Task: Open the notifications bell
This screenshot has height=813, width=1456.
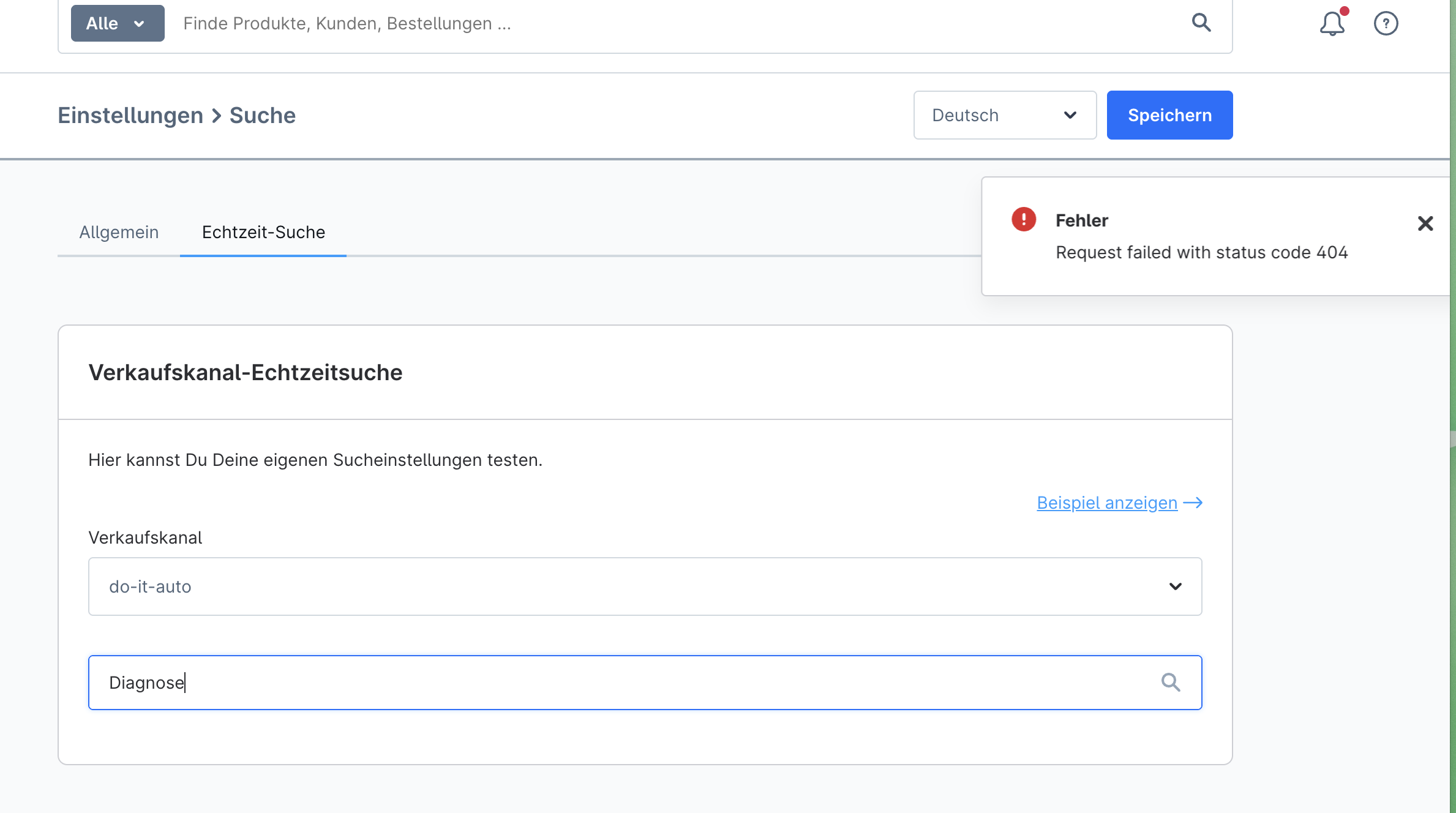Action: point(1332,24)
